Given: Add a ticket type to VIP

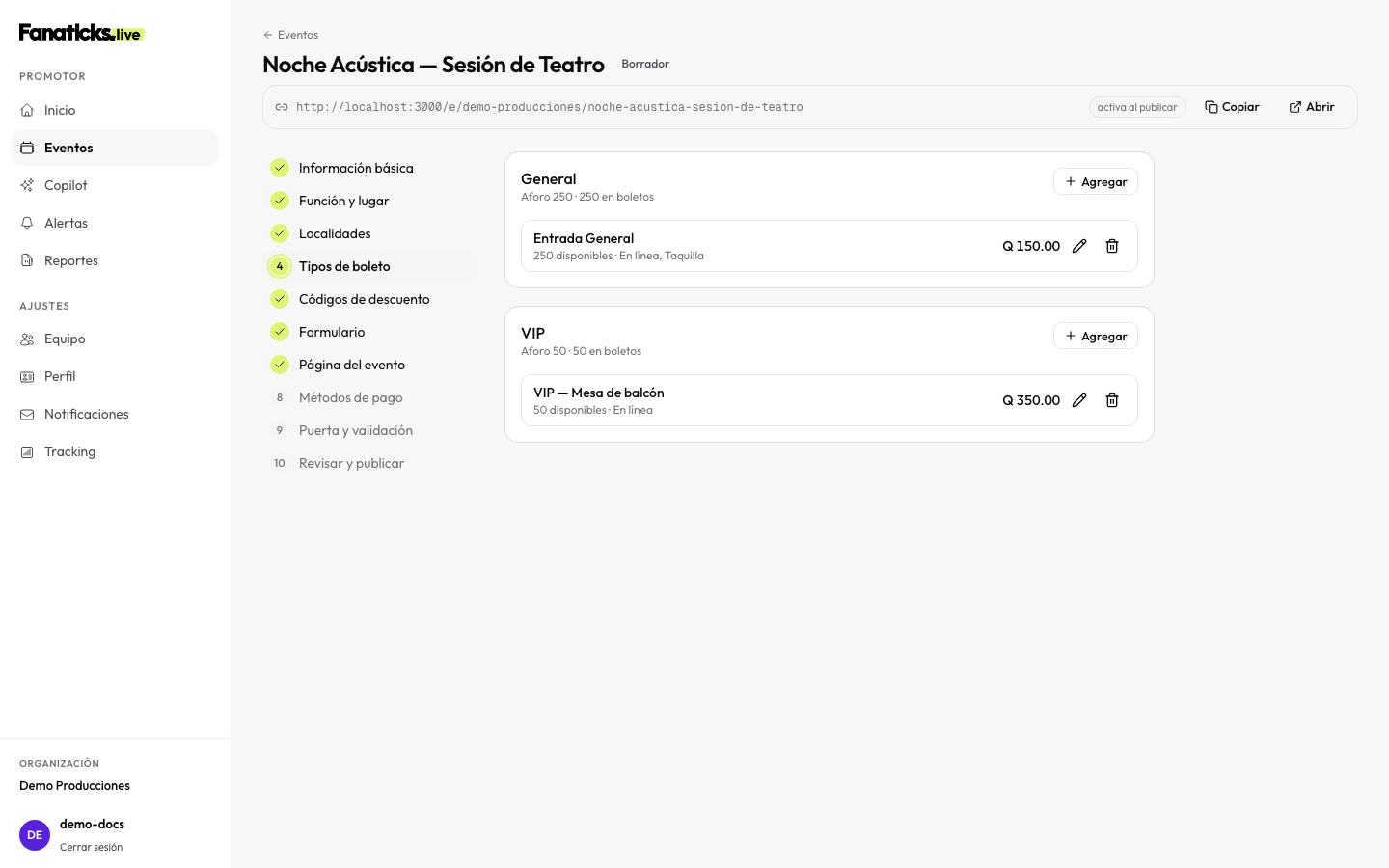Looking at the screenshot, I should click(1096, 336).
